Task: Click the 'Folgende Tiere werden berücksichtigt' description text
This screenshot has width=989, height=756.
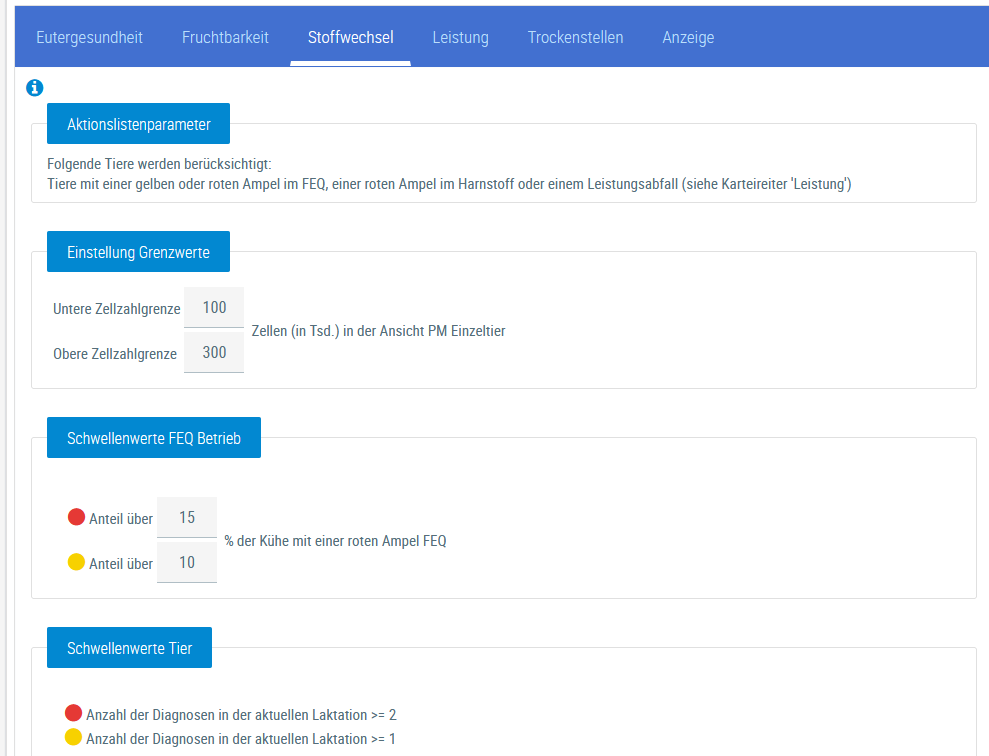Action: pyautogui.click(x=159, y=164)
